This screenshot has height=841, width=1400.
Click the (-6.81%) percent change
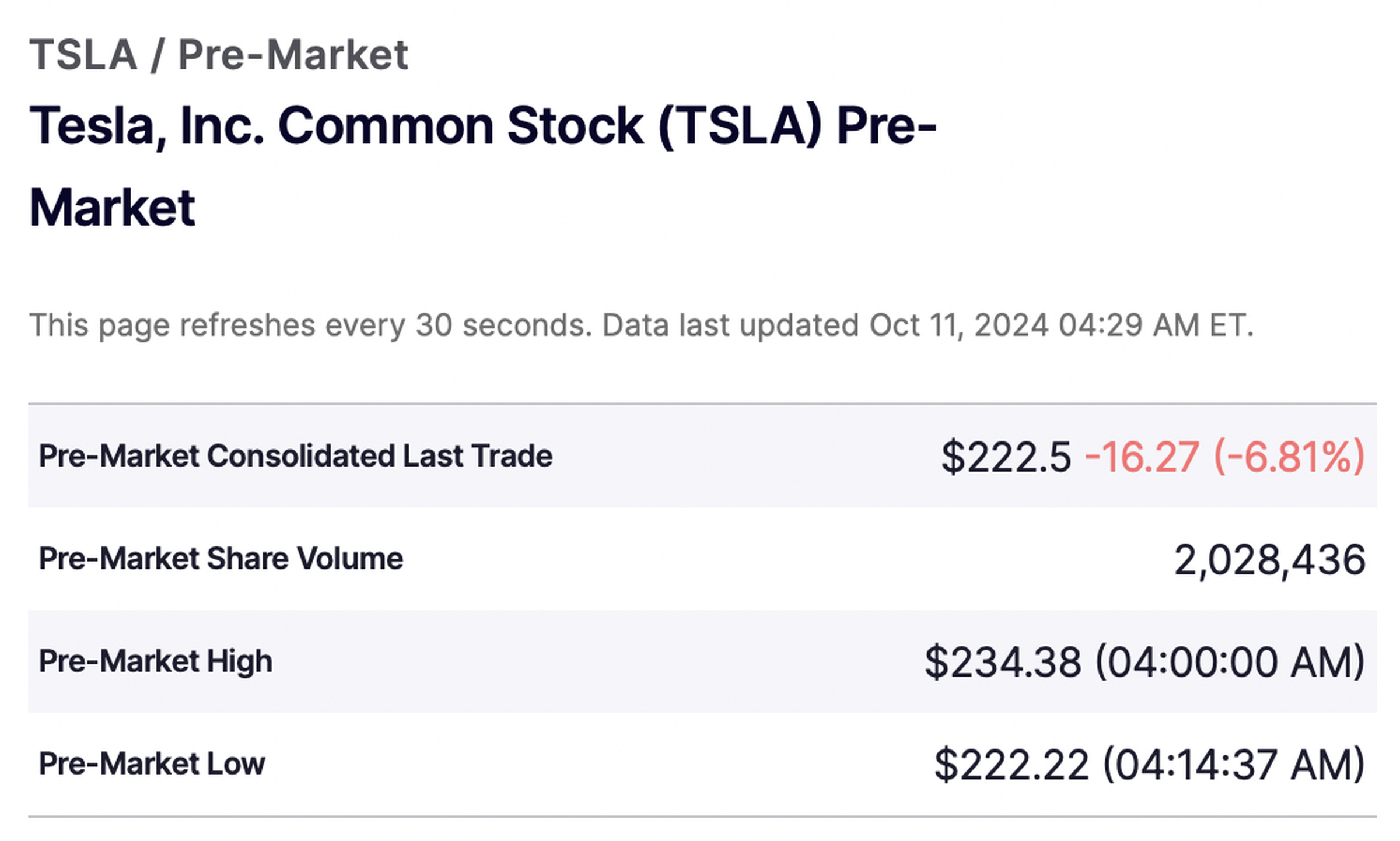(x=1289, y=457)
